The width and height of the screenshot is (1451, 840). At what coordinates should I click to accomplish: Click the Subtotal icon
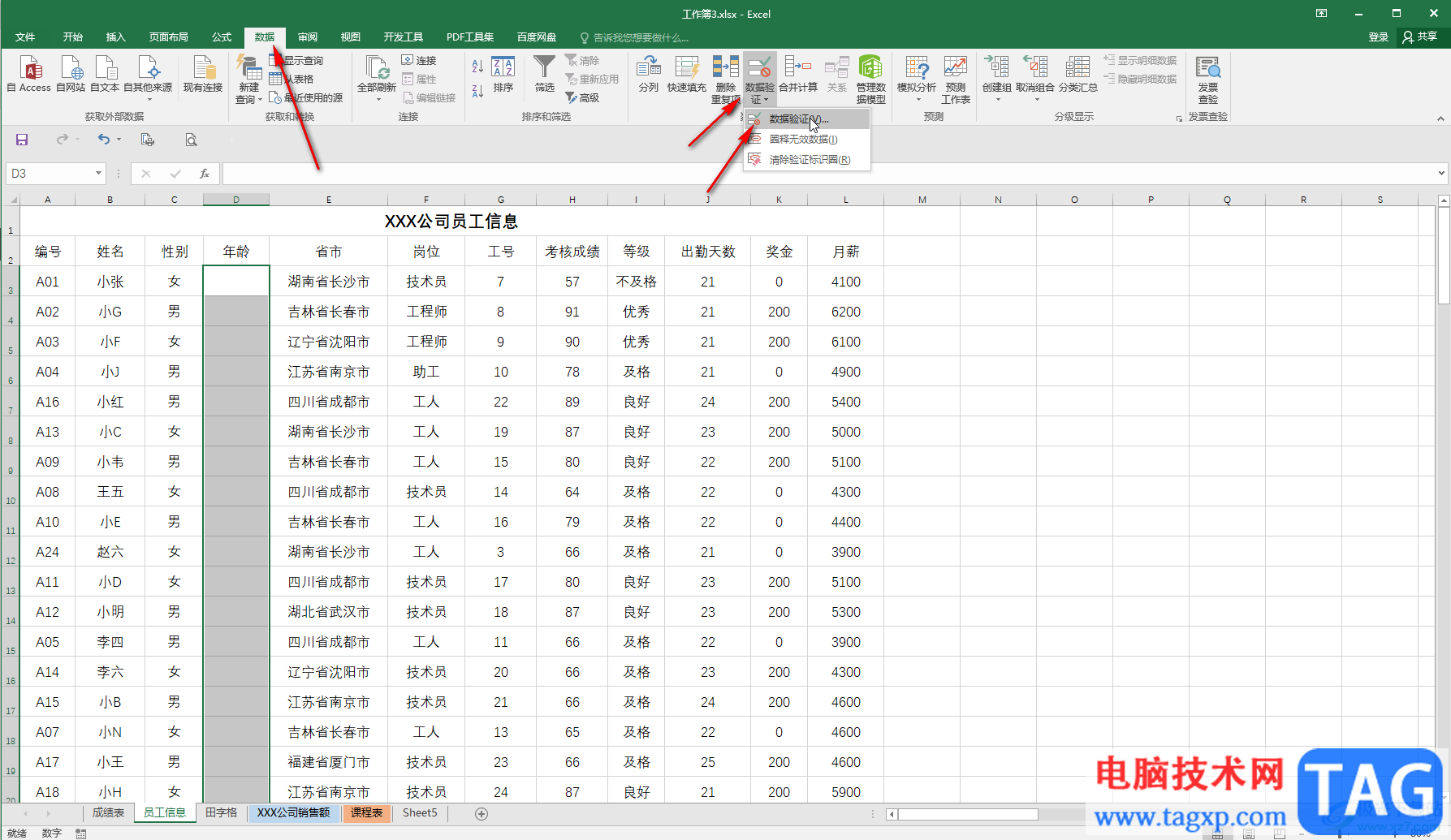tap(1078, 74)
